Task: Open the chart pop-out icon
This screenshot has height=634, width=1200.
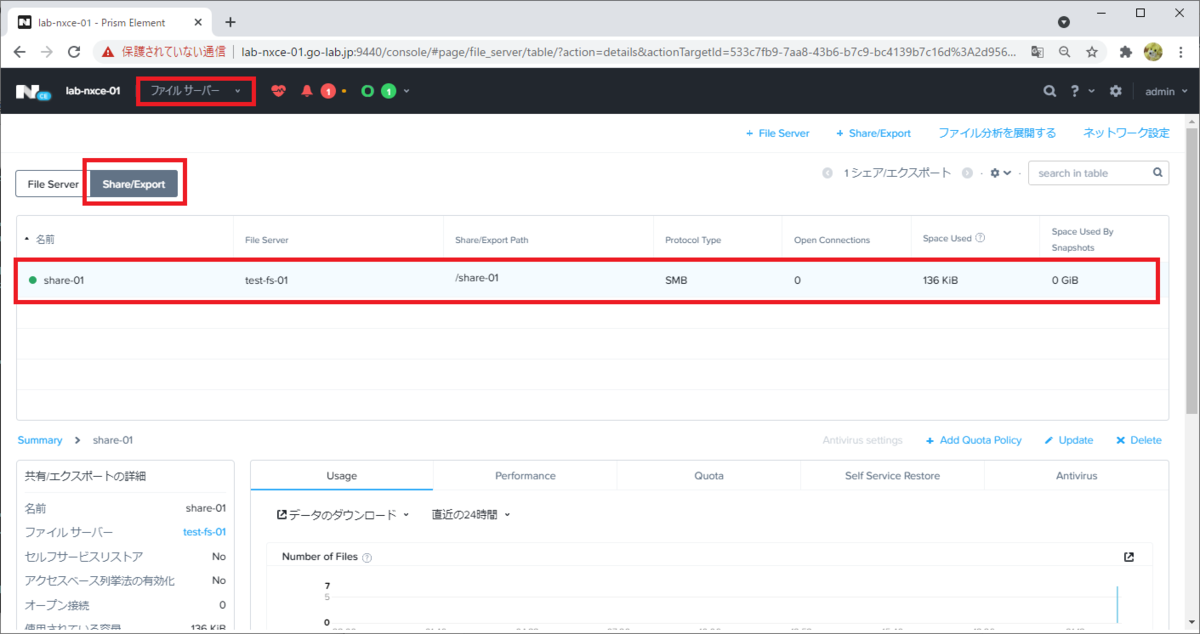Action: pos(1129,557)
